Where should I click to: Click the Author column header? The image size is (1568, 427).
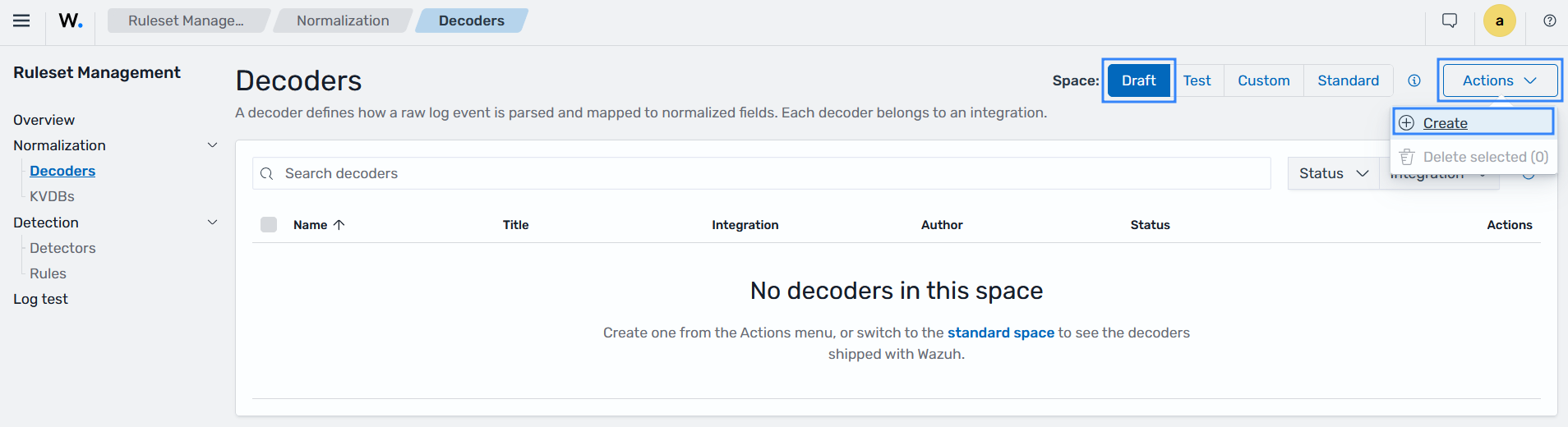(942, 225)
